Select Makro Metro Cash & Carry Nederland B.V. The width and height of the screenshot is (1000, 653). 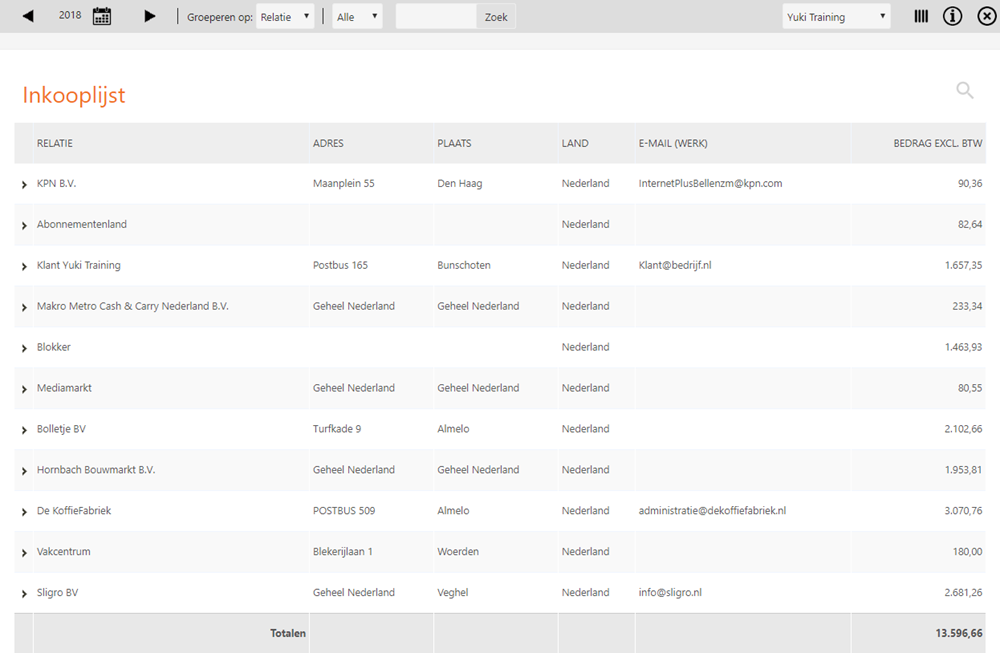point(133,306)
